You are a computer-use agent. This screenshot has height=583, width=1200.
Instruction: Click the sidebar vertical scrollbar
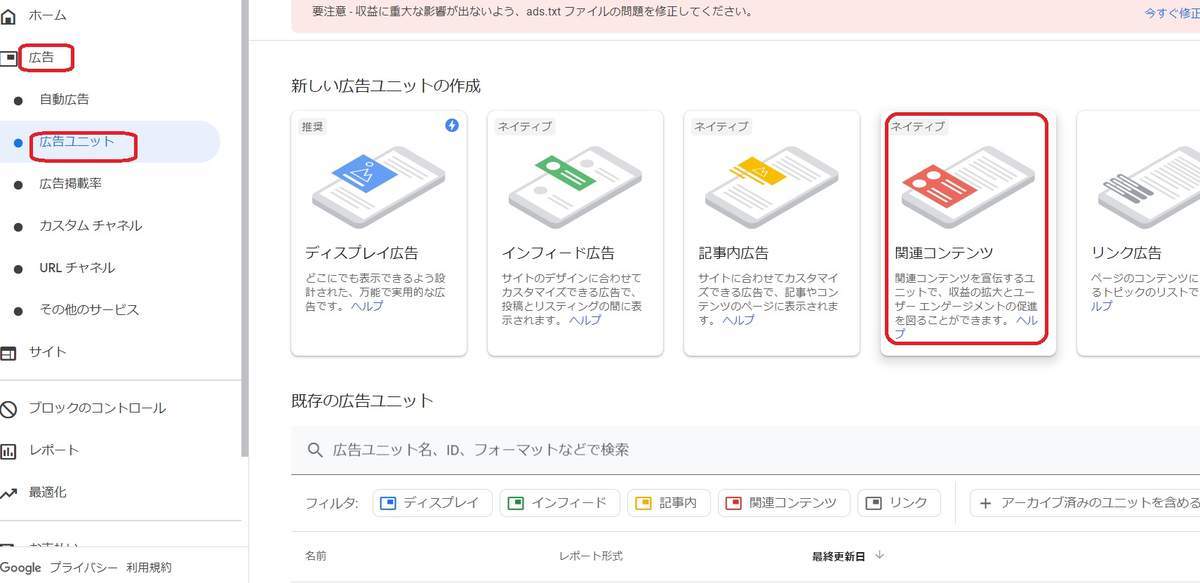(x=245, y=228)
